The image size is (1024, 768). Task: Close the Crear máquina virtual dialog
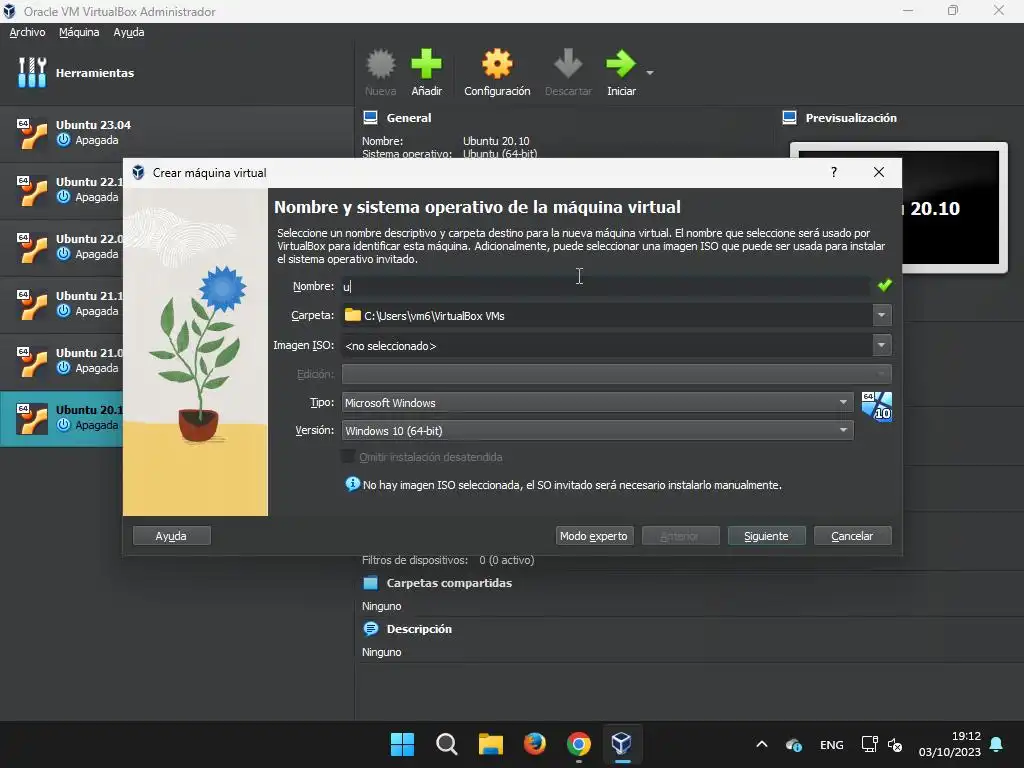(879, 172)
